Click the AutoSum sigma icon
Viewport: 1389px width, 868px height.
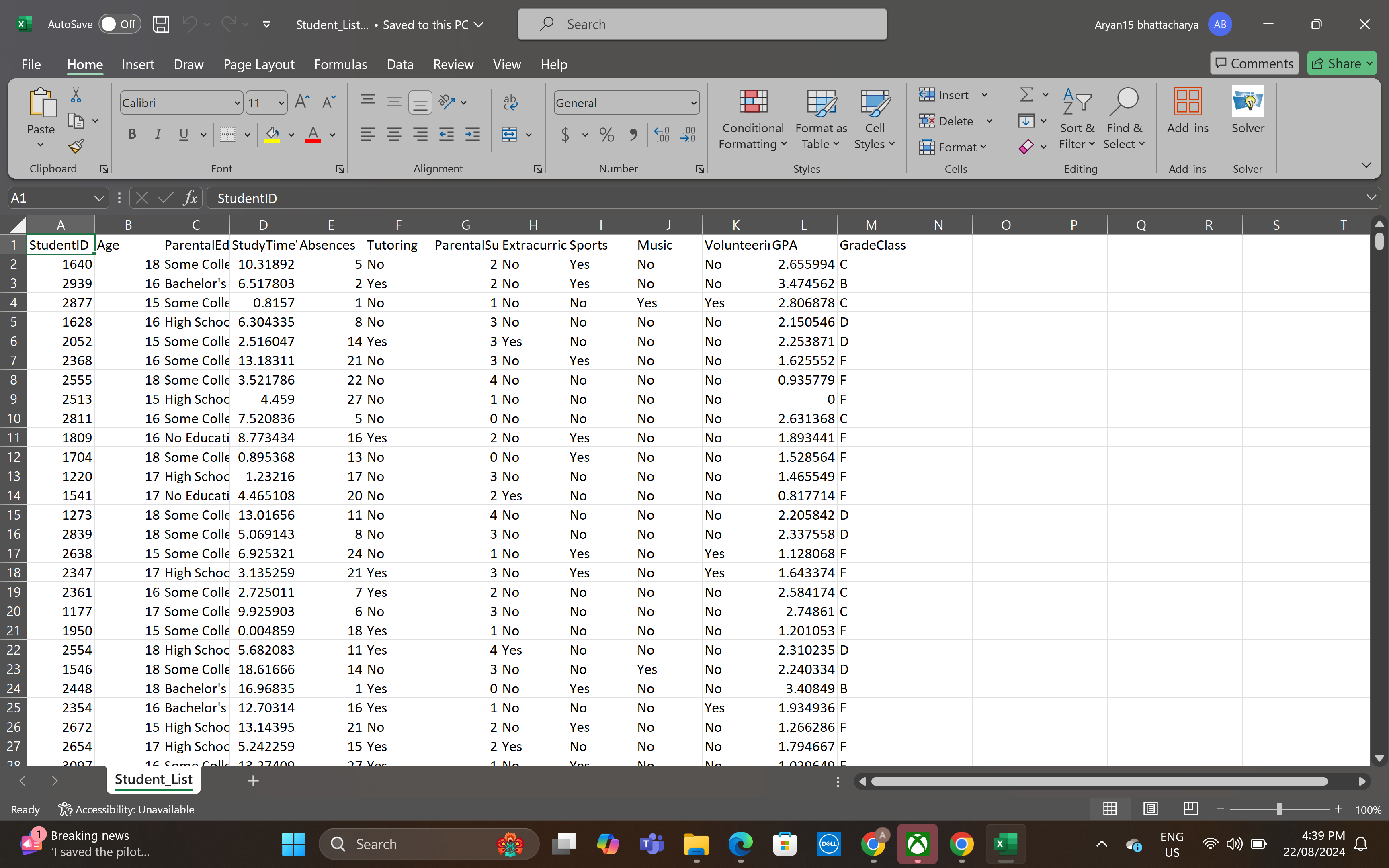point(1026,95)
